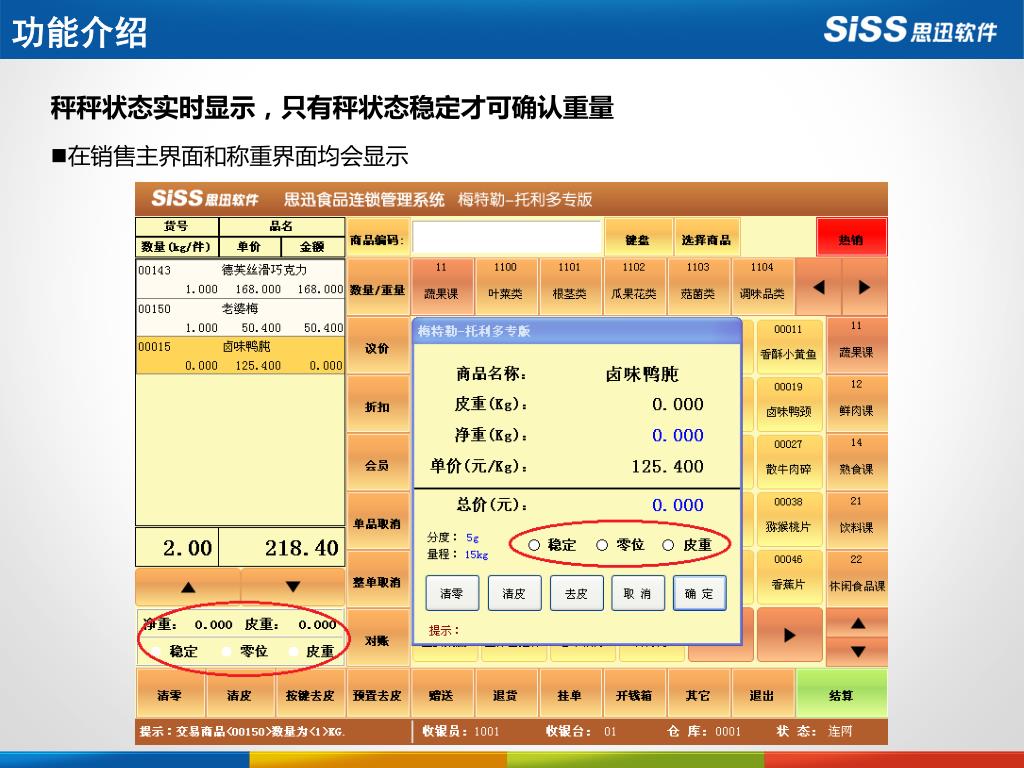
Task: Confirm weight with 确定 button
Action: pos(699,593)
